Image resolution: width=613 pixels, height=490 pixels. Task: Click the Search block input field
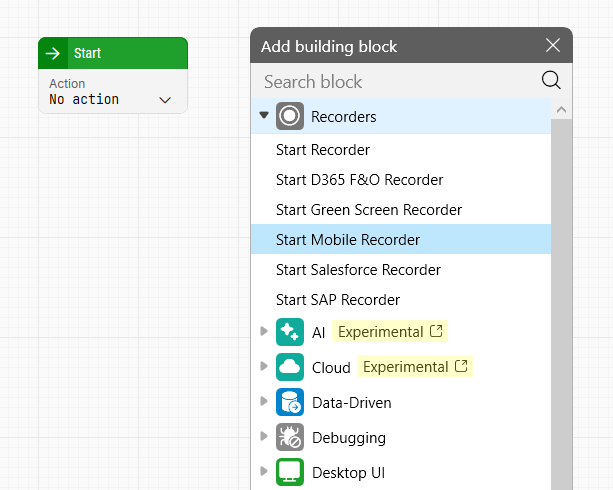pos(395,81)
